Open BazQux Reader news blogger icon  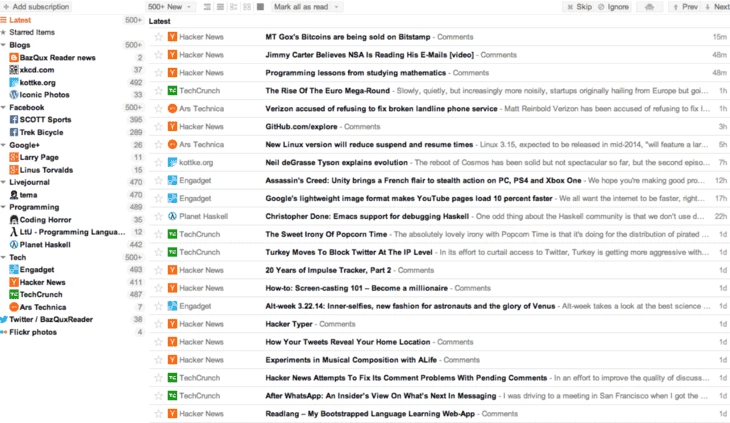click(14, 58)
